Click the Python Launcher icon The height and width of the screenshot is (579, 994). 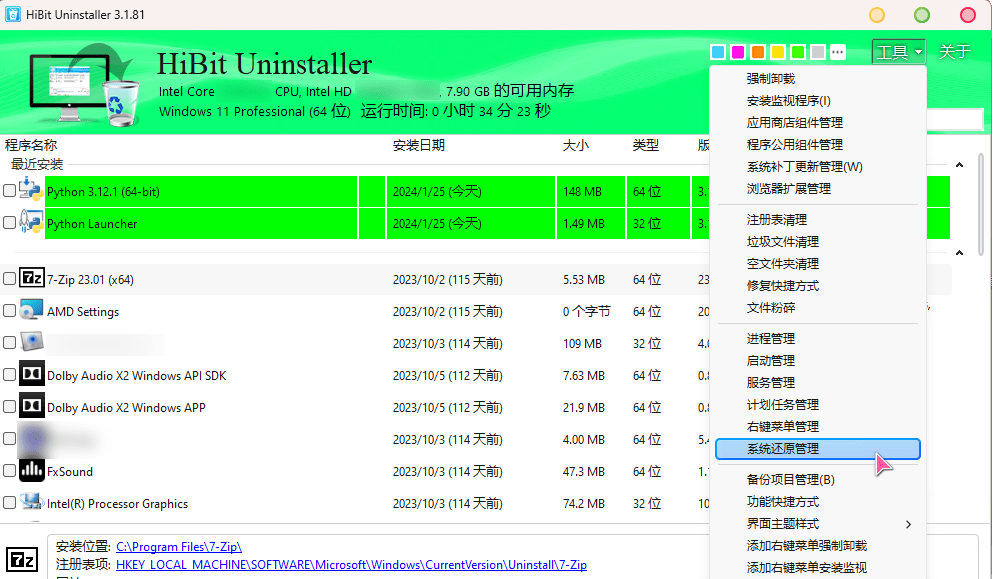click(x=31, y=223)
